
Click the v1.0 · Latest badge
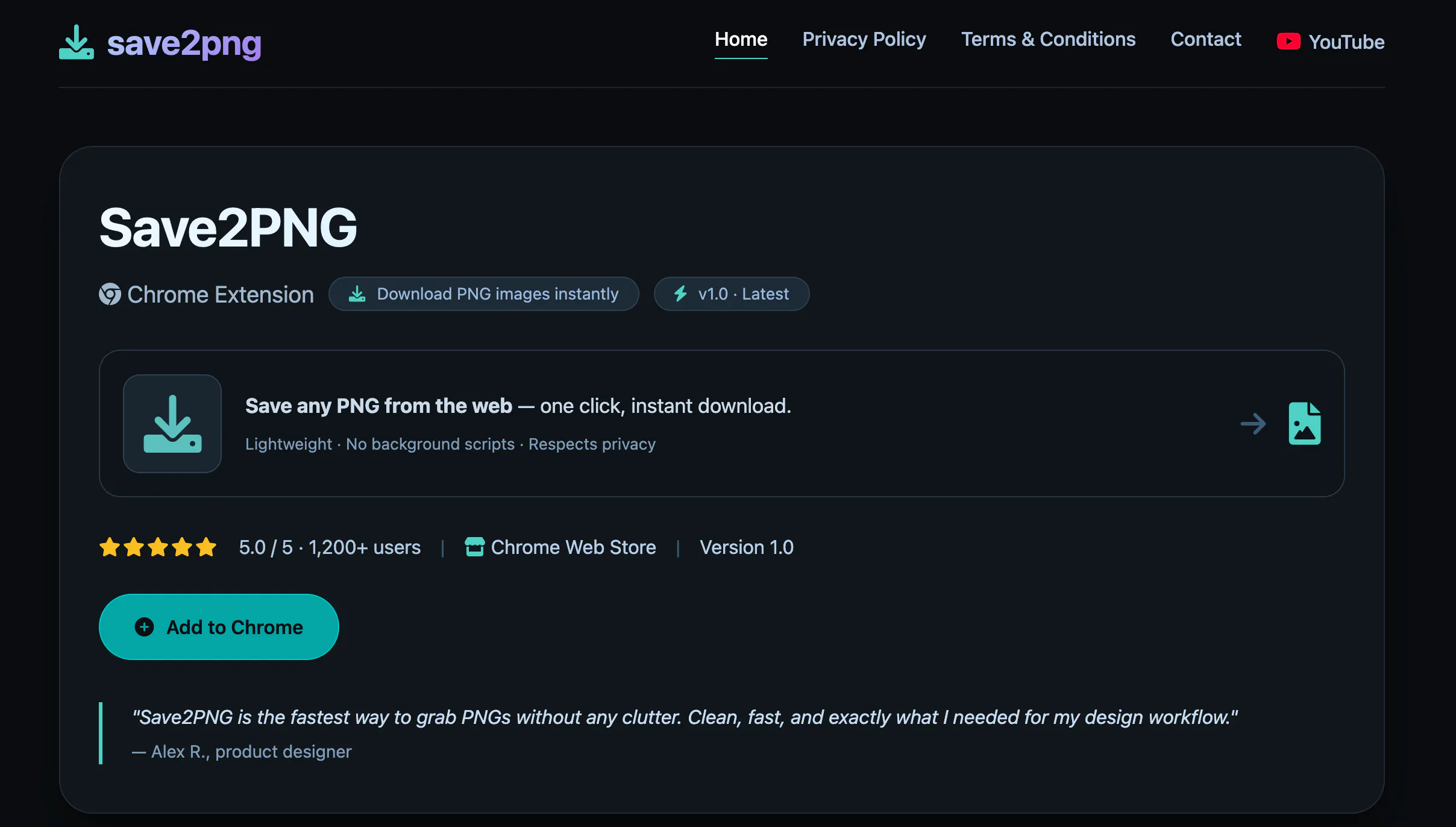coord(731,294)
